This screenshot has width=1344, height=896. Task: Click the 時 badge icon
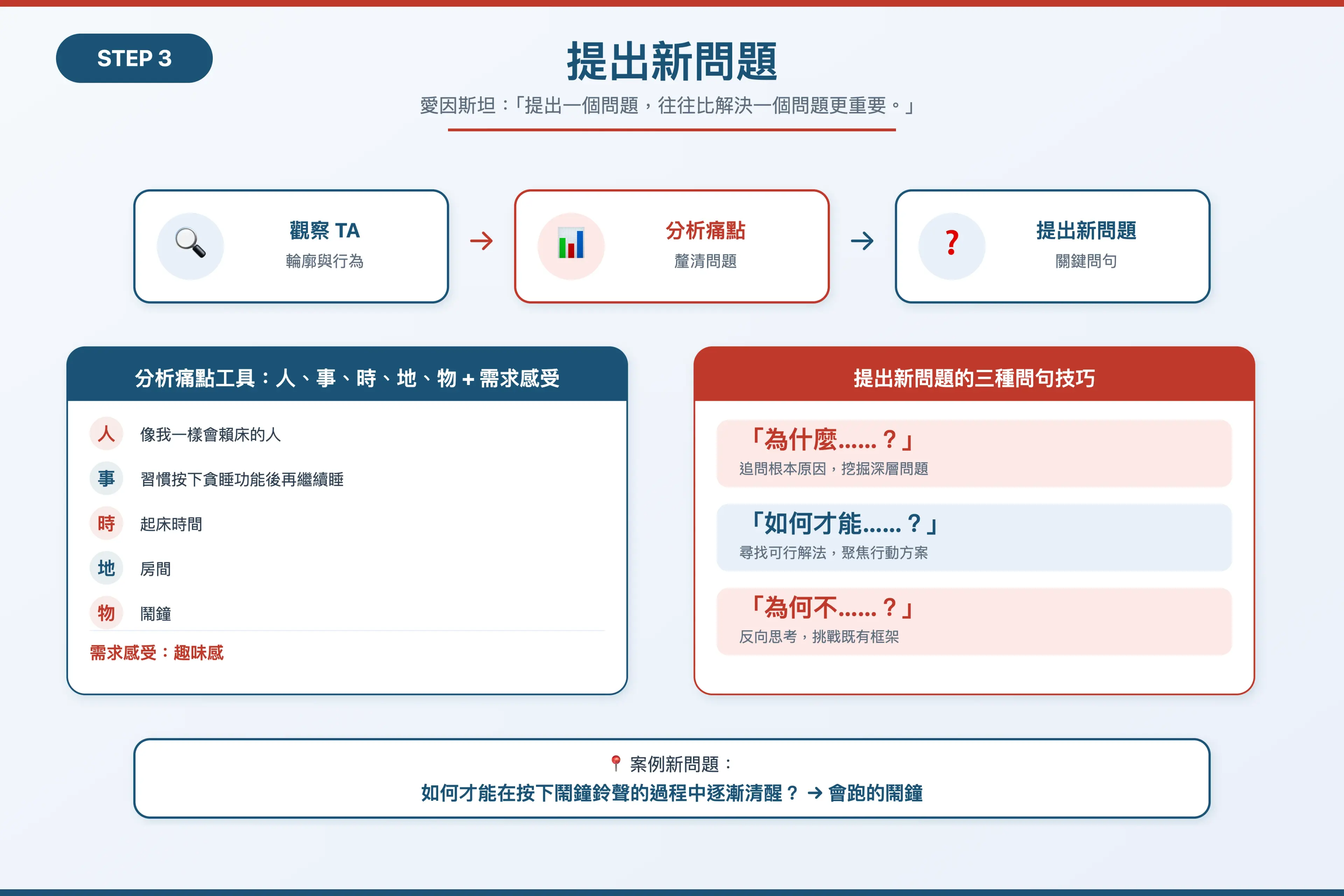click(106, 524)
